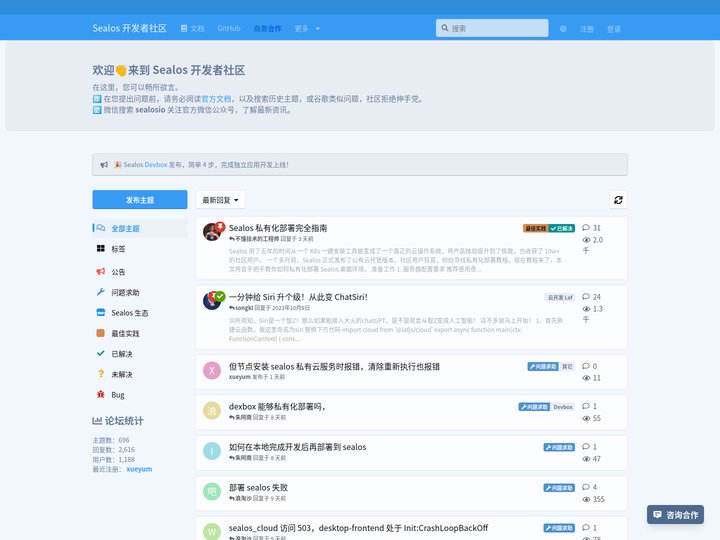The image size is (720, 540).
Task: Open the GitHub link in header
Action: click(229, 28)
